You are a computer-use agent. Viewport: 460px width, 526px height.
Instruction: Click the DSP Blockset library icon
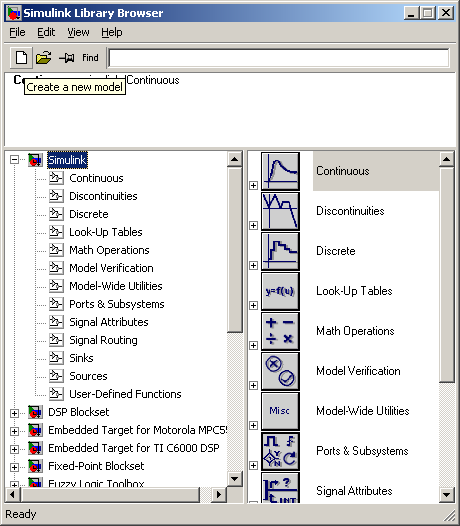pyautogui.click(x=35, y=412)
